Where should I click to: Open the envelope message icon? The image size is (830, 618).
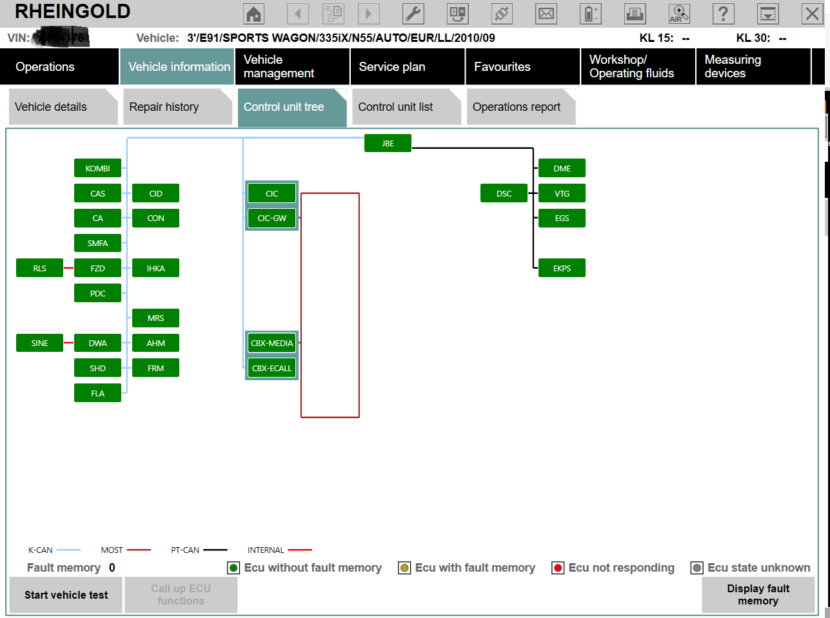coord(546,14)
